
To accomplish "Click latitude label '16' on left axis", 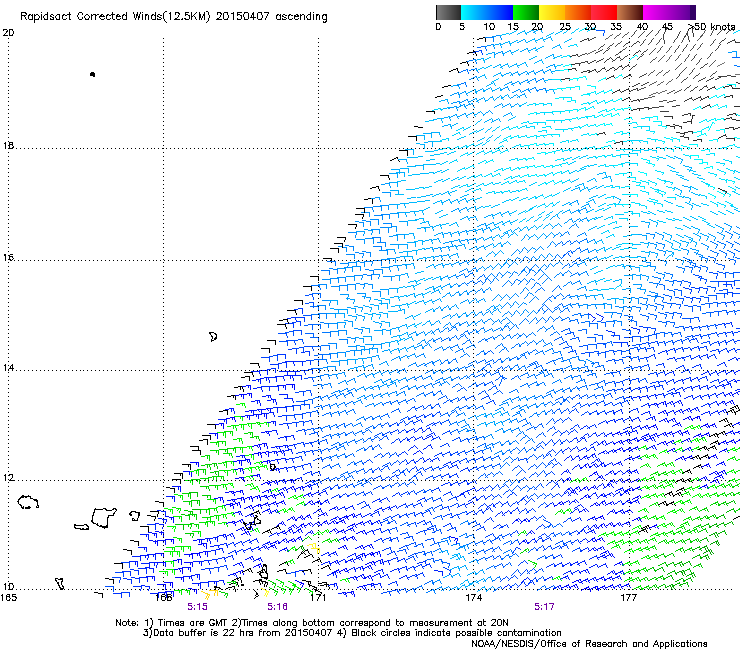I will tap(8, 257).
